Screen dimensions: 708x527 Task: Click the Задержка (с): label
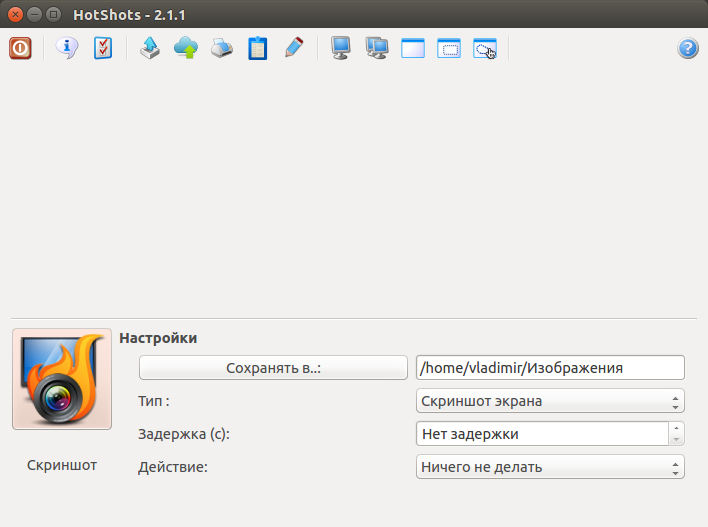[x=184, y=434]
